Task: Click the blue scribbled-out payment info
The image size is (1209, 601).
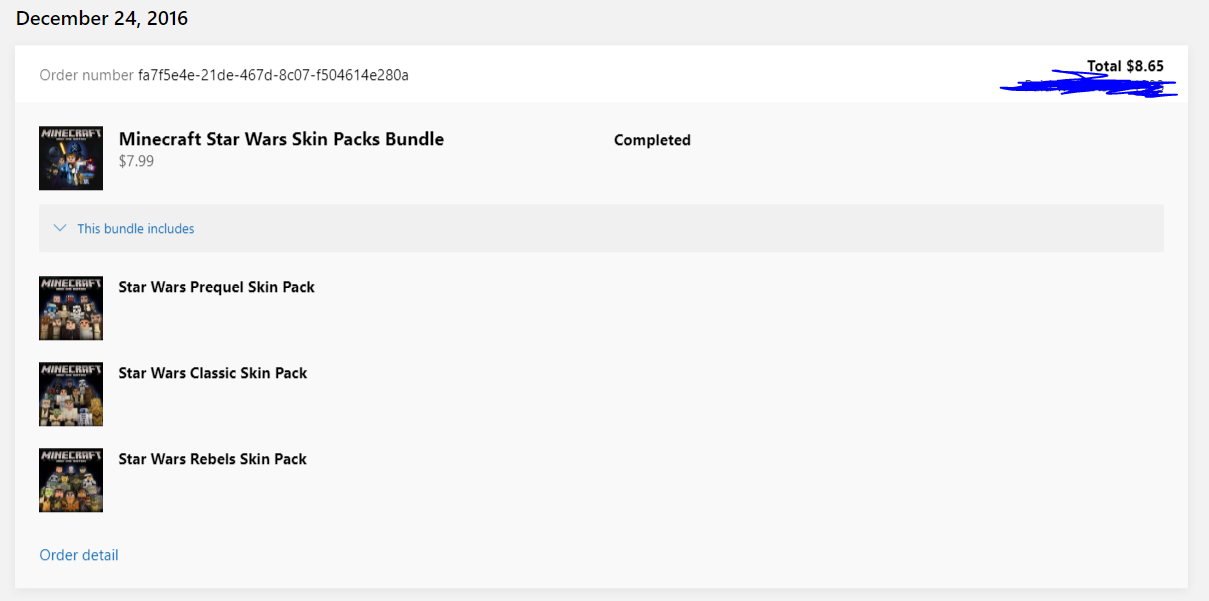Action: tap(1088, 86)
